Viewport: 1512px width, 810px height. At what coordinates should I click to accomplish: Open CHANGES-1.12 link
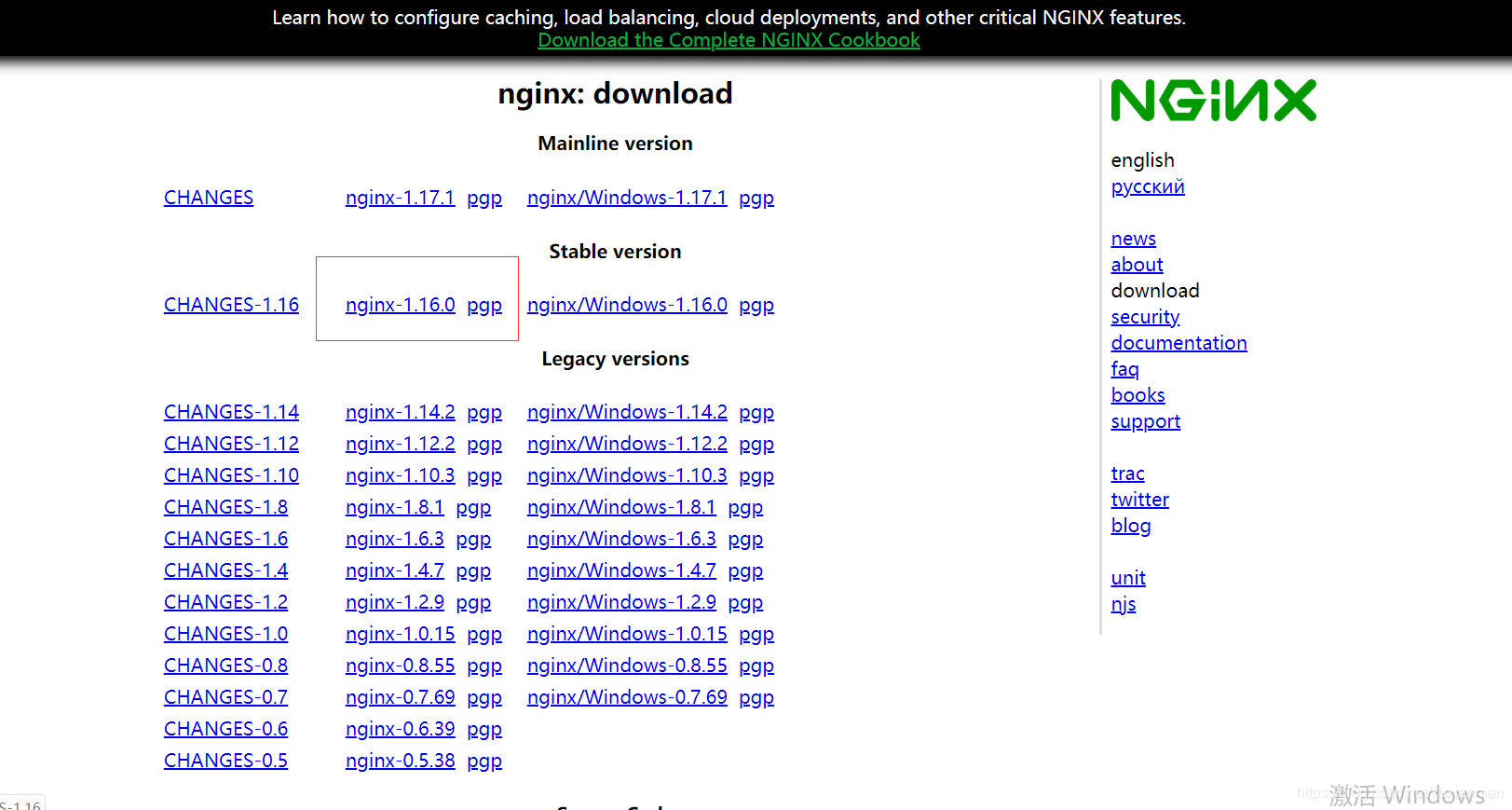pos(232,444)
